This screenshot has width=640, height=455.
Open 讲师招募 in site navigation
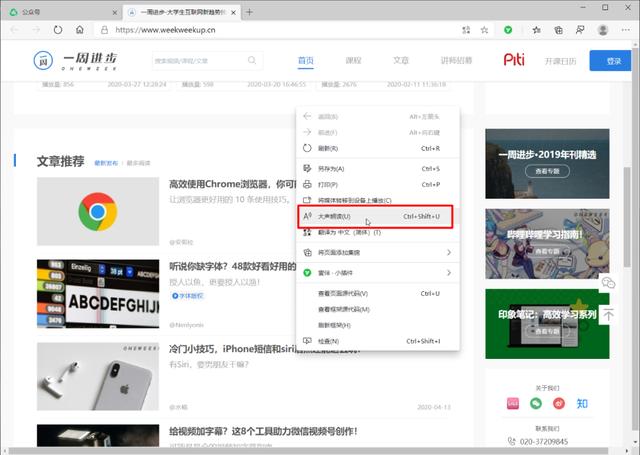click(456, 60)
